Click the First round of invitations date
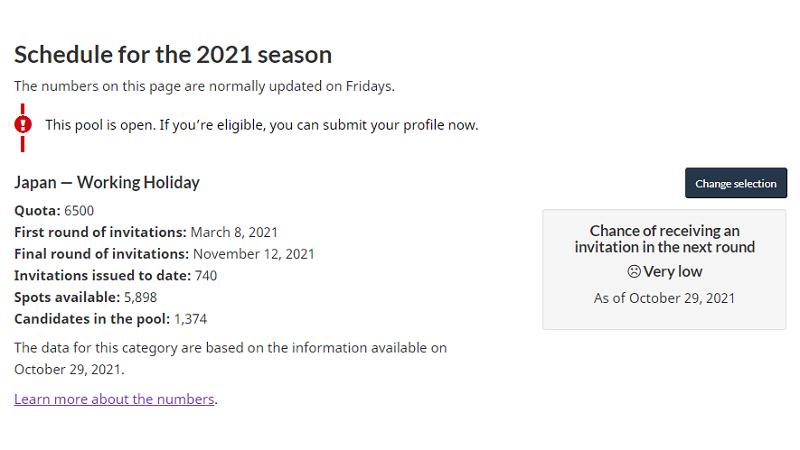 click(234, 232)
